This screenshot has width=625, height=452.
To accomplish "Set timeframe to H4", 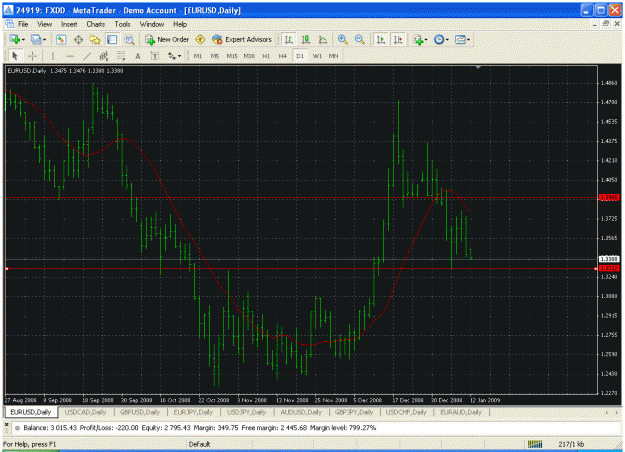I will [283, 56].
